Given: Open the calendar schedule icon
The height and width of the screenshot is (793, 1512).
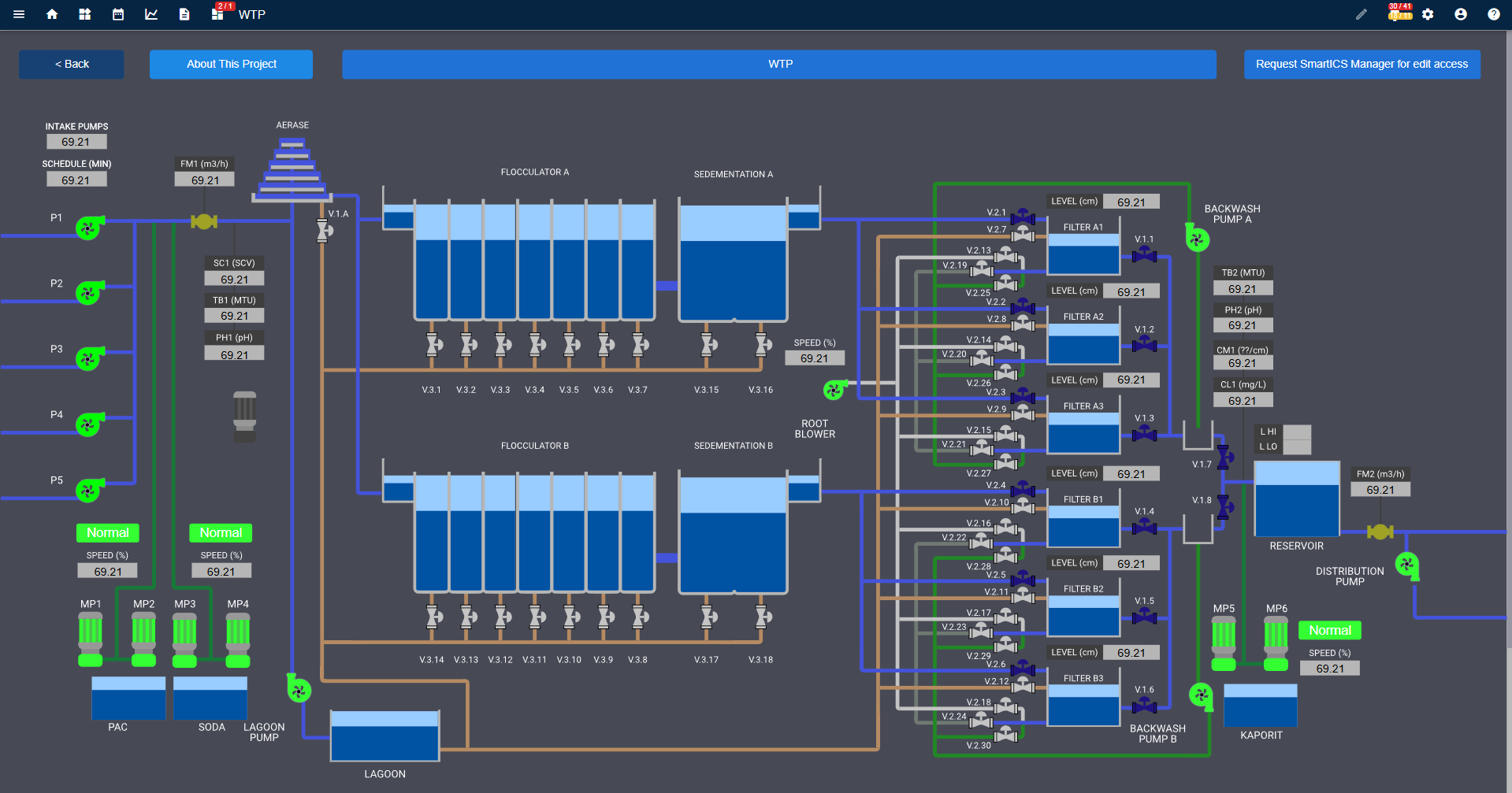Looking at the screenshot, I should tap(118, 14).
